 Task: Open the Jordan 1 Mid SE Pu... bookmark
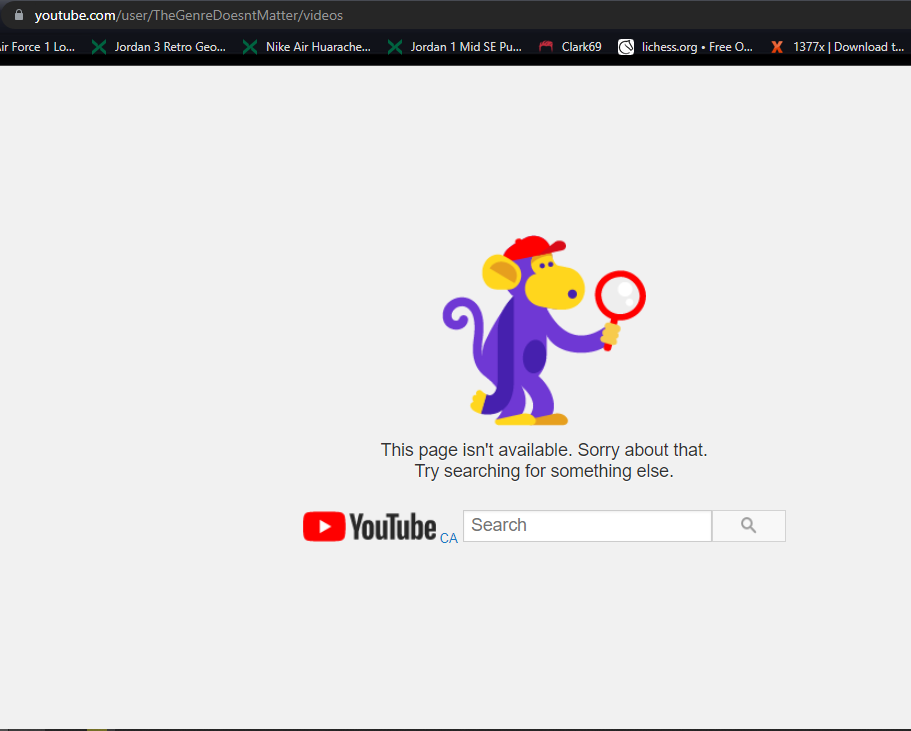[x=466, y=47]
